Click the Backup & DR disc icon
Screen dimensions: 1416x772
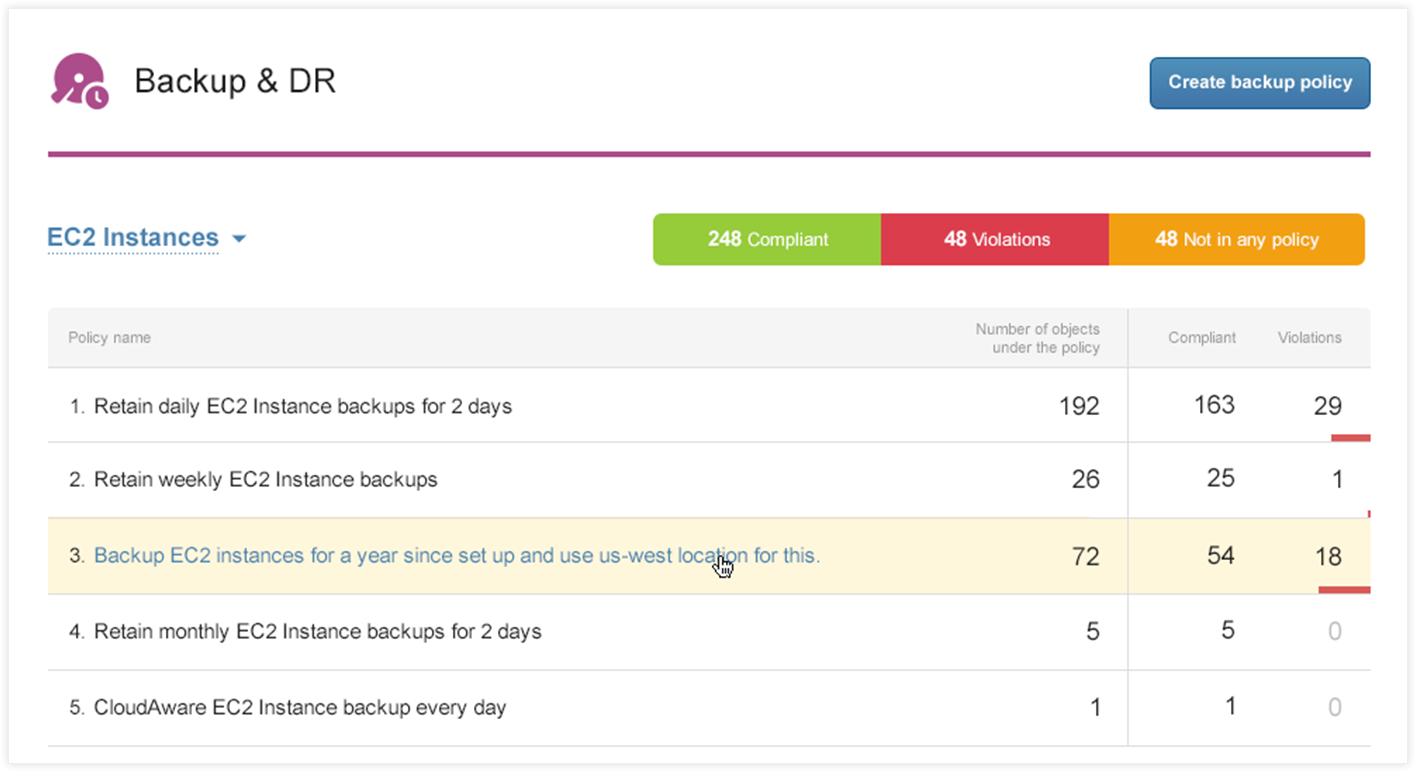coord(80,82)
